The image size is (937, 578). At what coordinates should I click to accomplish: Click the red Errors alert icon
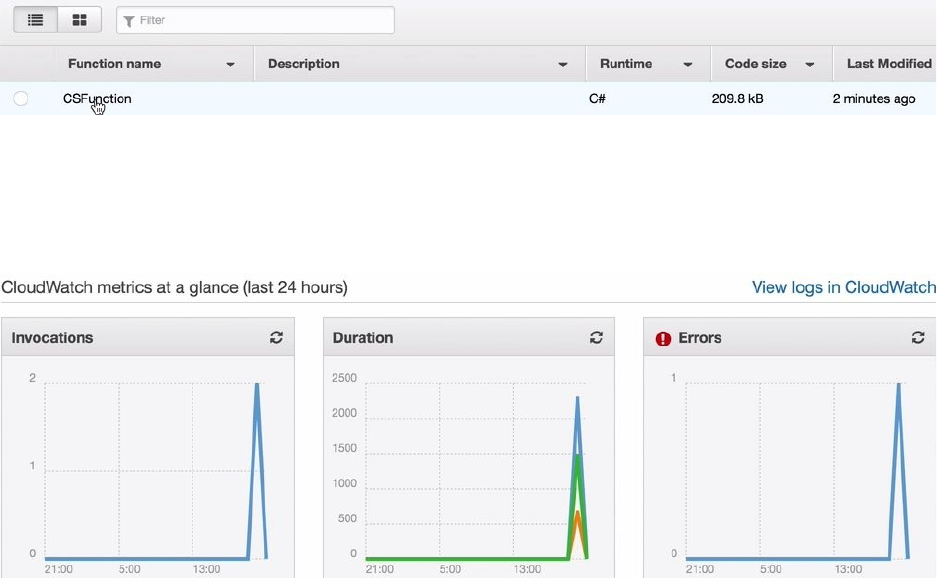point(663,339)
